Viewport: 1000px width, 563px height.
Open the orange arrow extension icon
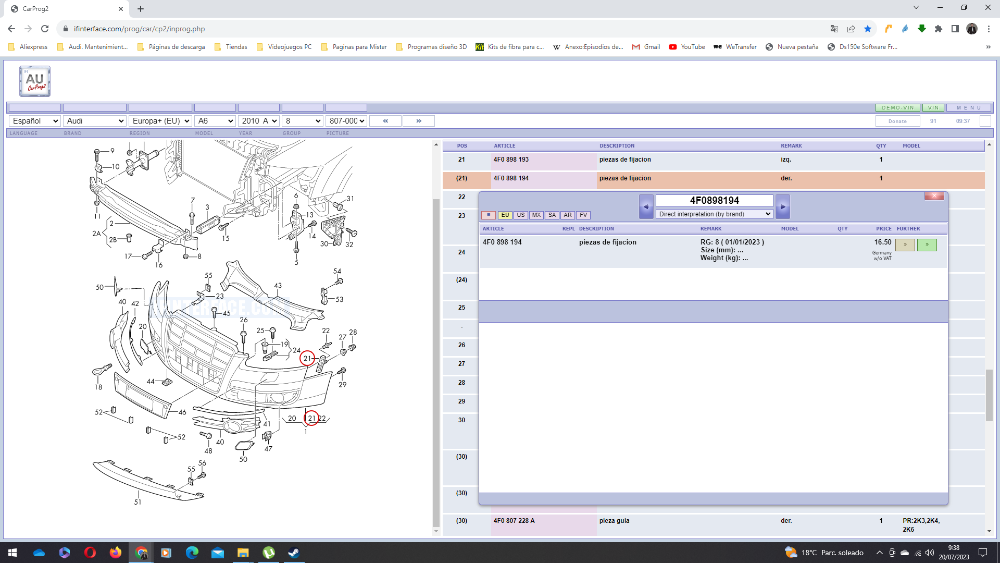tap(888, 29)
